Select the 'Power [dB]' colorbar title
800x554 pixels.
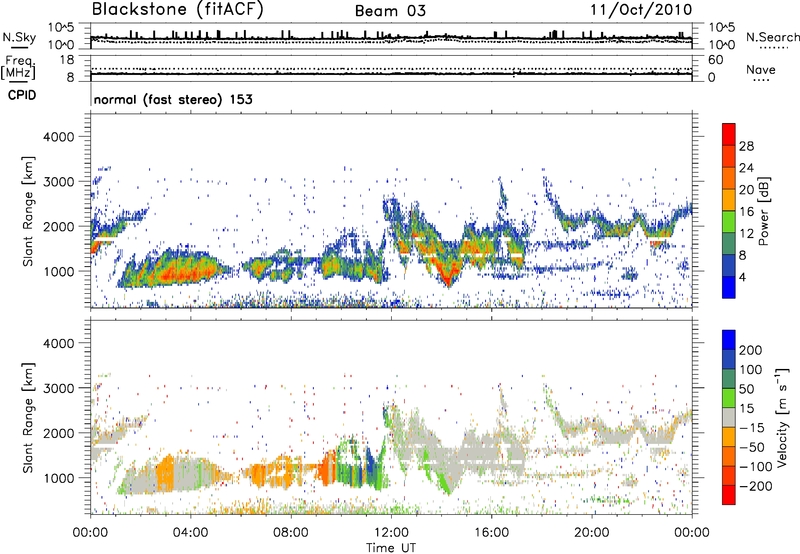[x=764, y=211]
